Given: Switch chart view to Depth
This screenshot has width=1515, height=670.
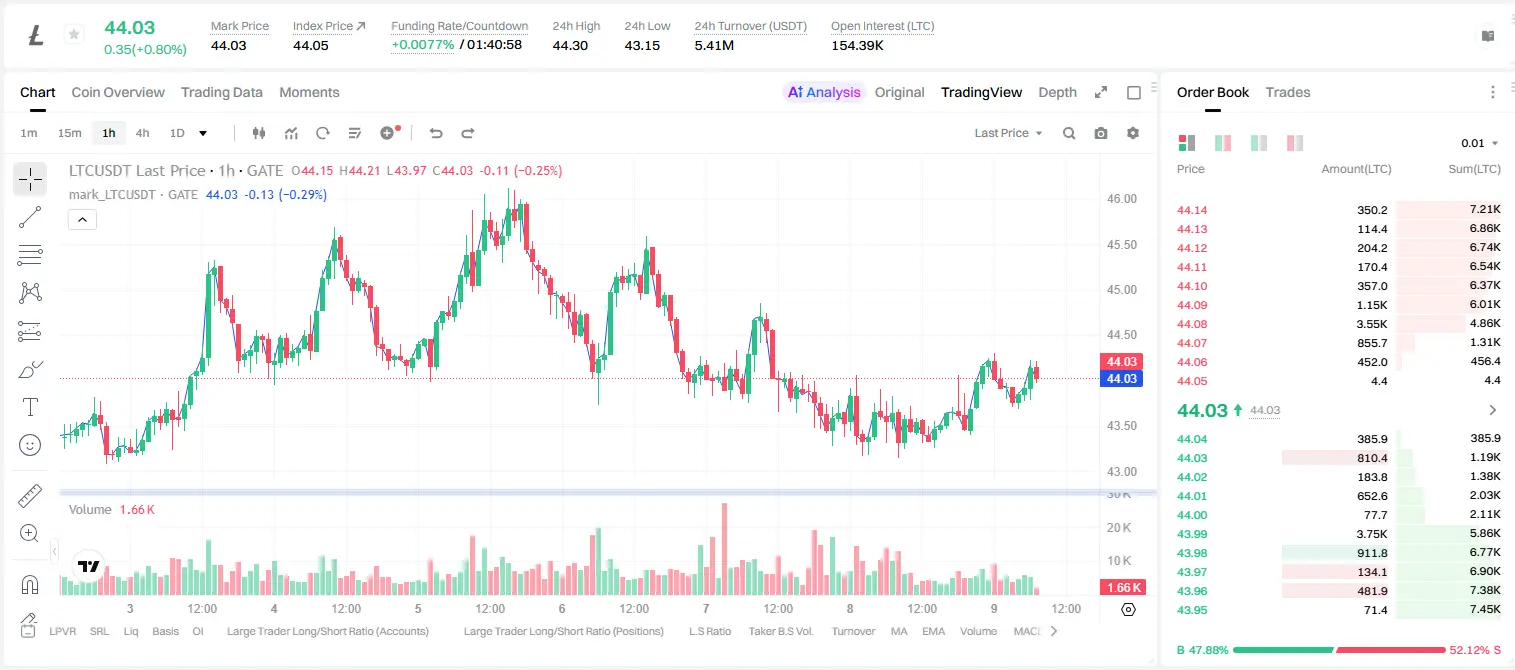Looking at the screenshot, I should click(1057, 92).
